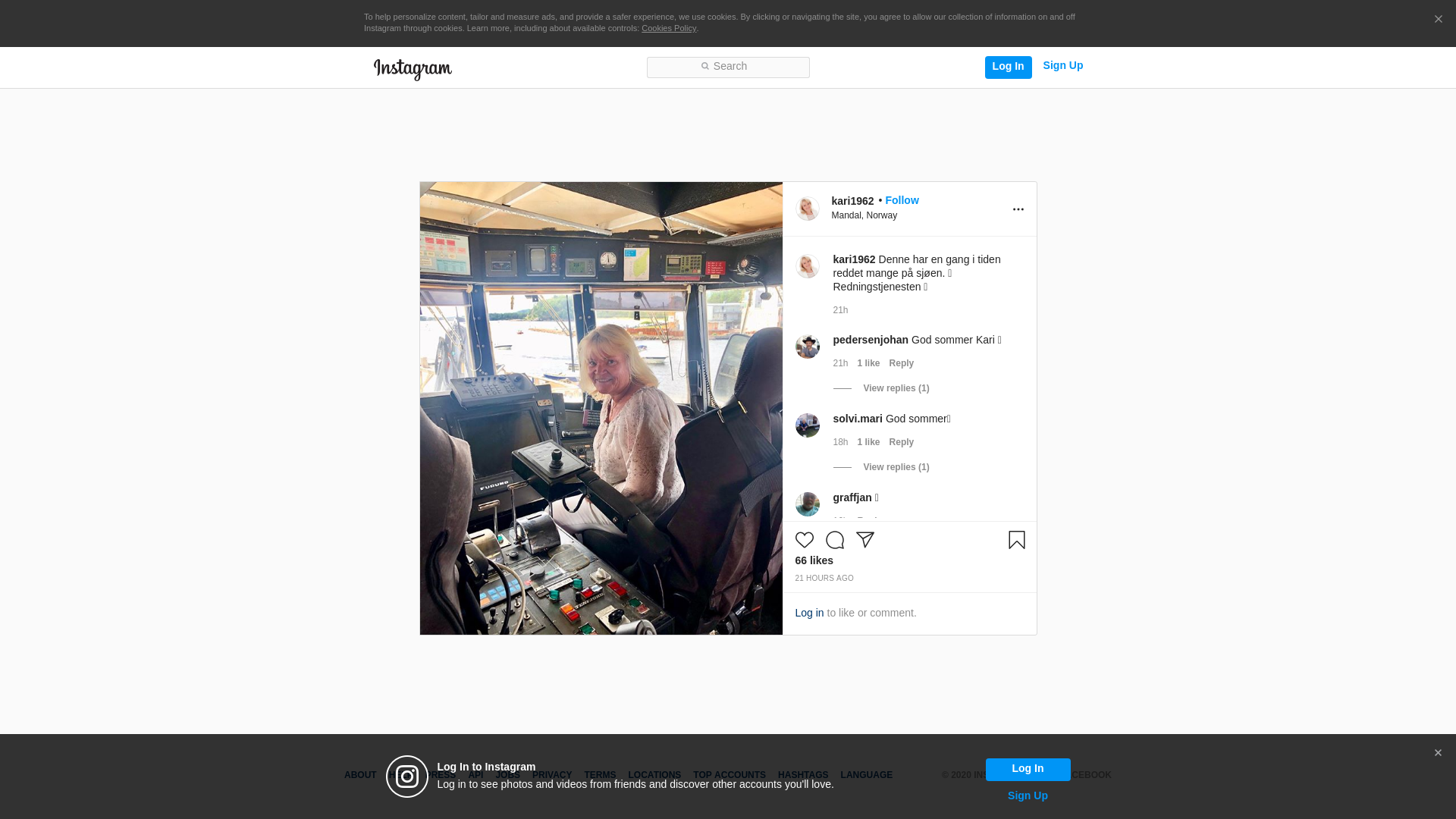Dismiss the cookie notice banner
Screen dimensions: 1456x819
point(1438,20)
